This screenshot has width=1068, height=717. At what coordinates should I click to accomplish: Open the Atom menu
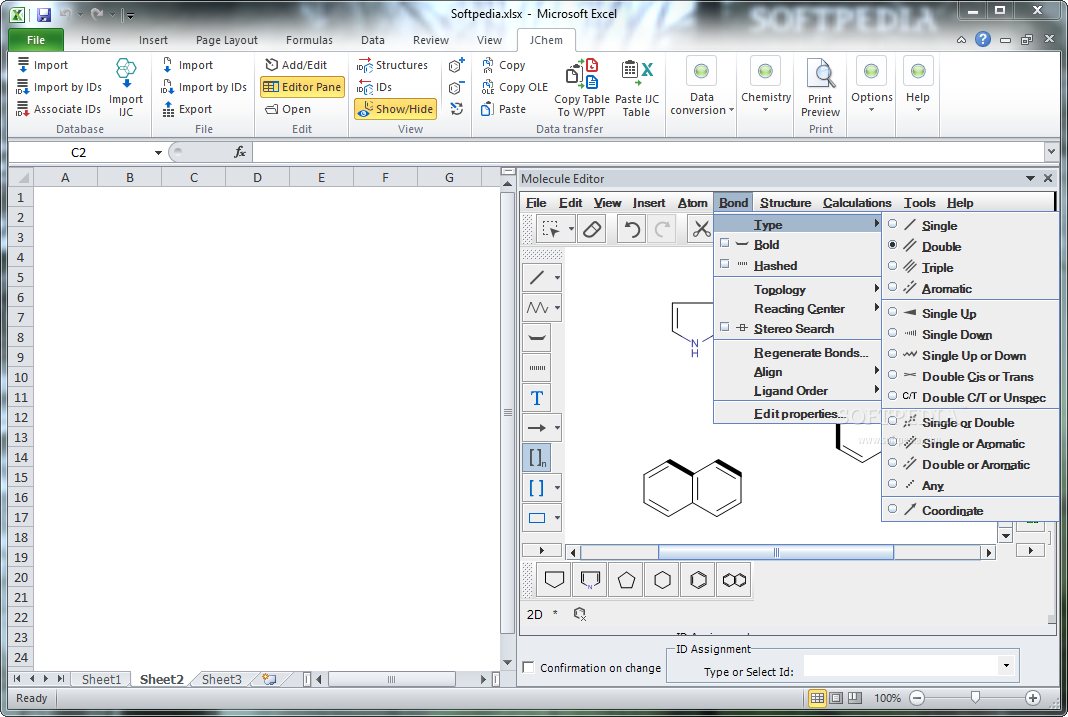(693, 203)
